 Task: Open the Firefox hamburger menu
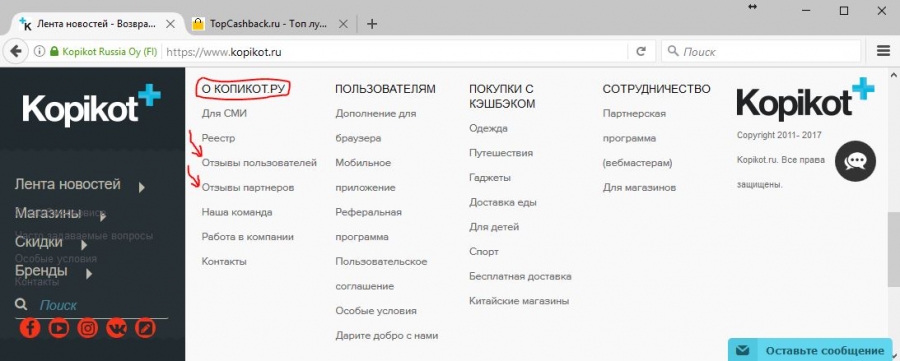(x=883, y=51)
